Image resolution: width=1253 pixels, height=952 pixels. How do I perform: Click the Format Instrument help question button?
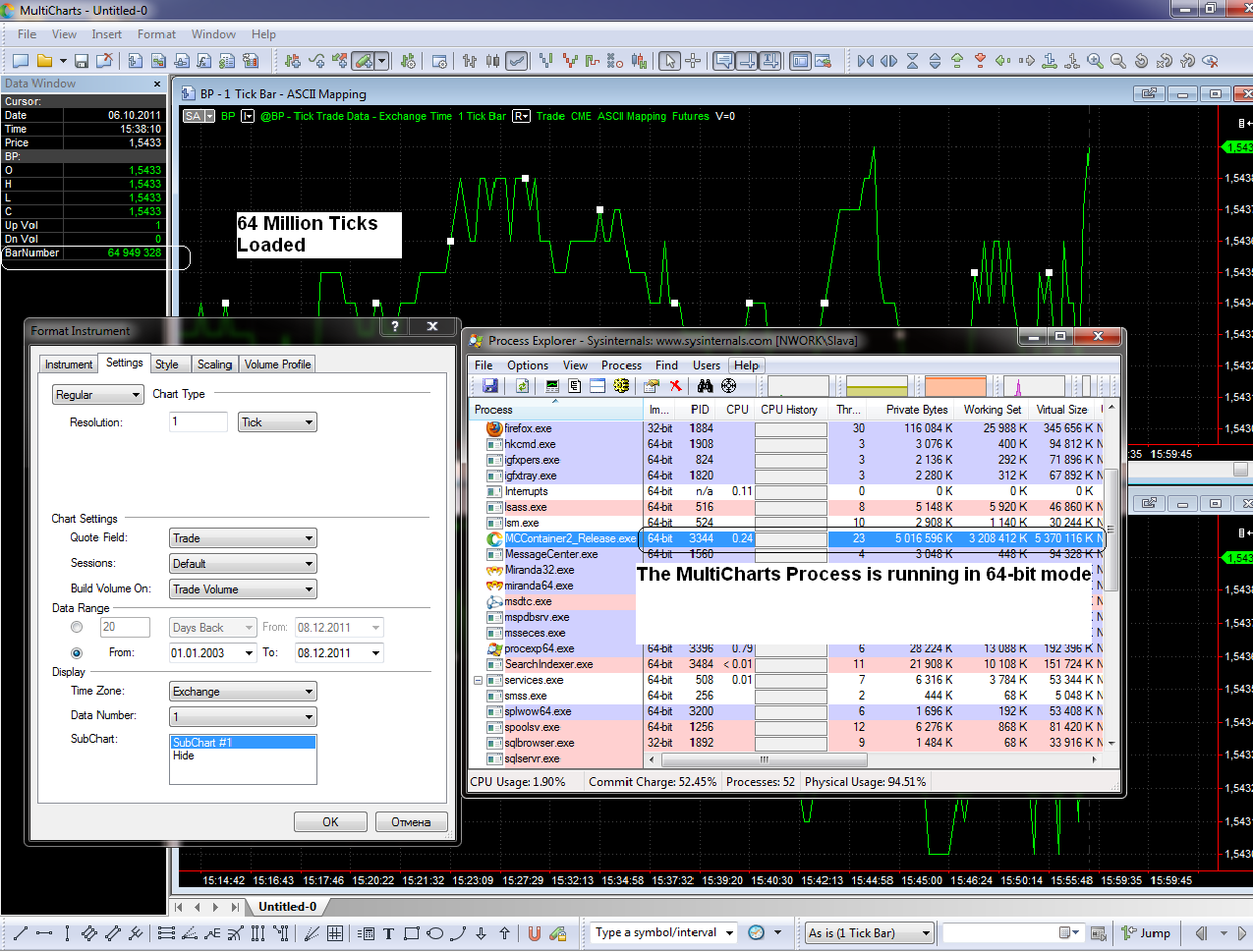(394, 326)
